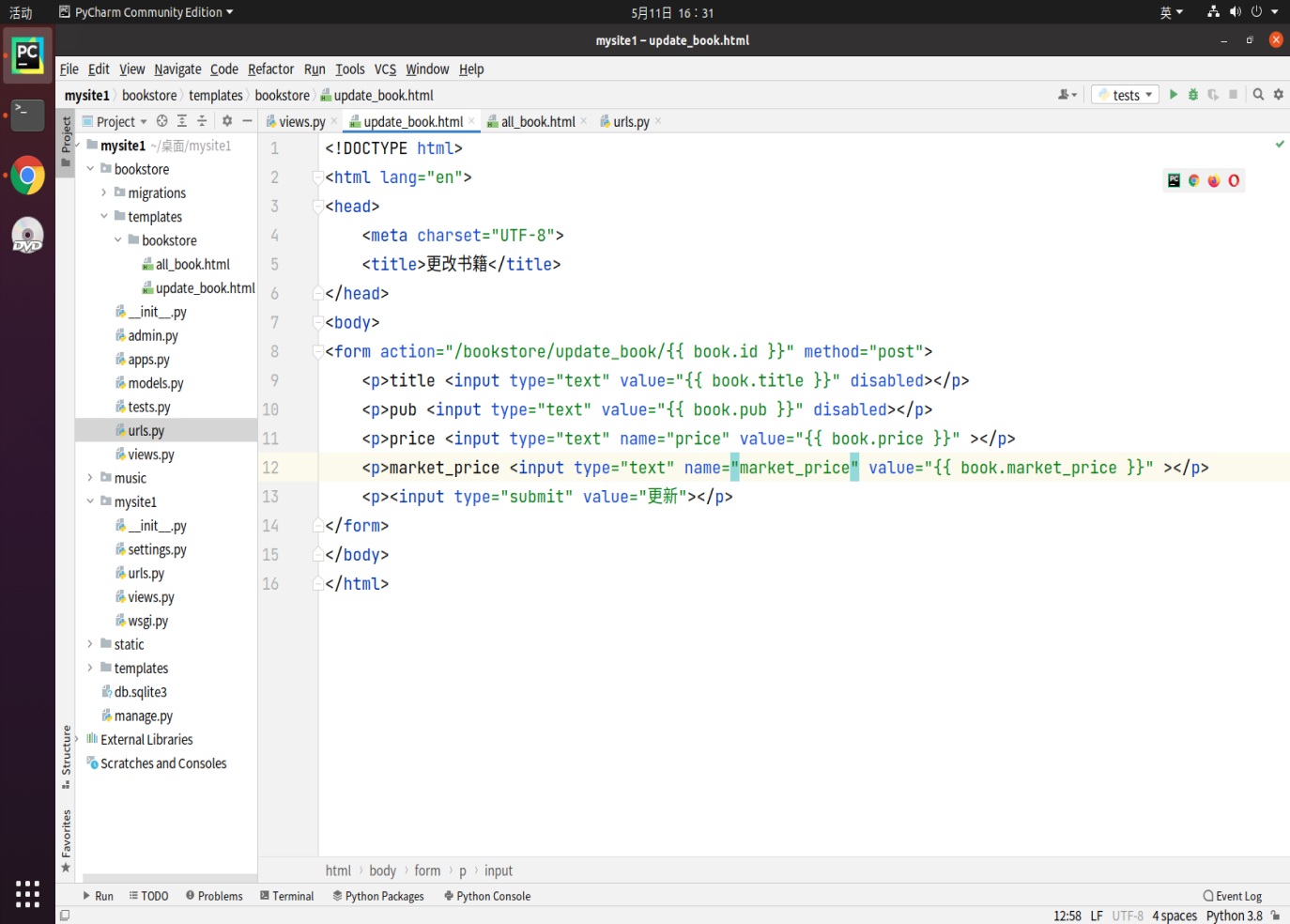Launch PyCharm from the Ubuntu dock

coord(27,56)
